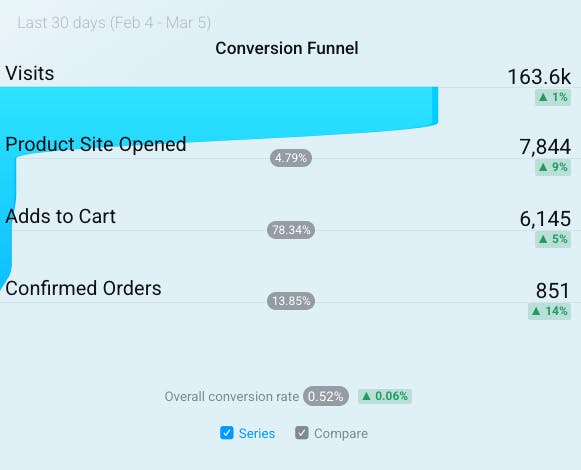Image resolution: width=581 pixels, height=470 pixels.
Task: Select the Adds to Cart stage
Action: click(60, 216)
